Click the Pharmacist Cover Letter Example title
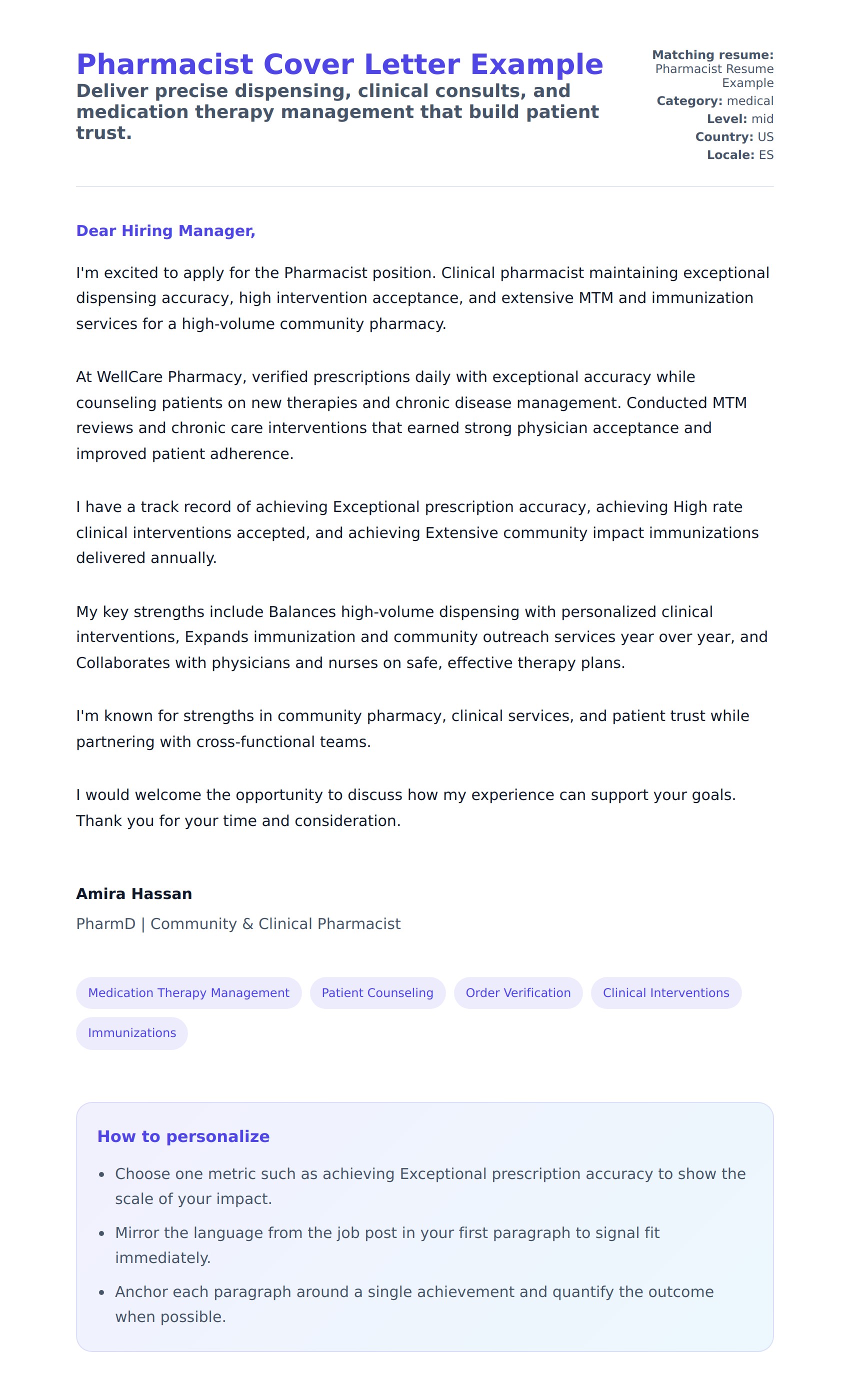The width and height of the screenshot is (850, 1400). point(339,64)
